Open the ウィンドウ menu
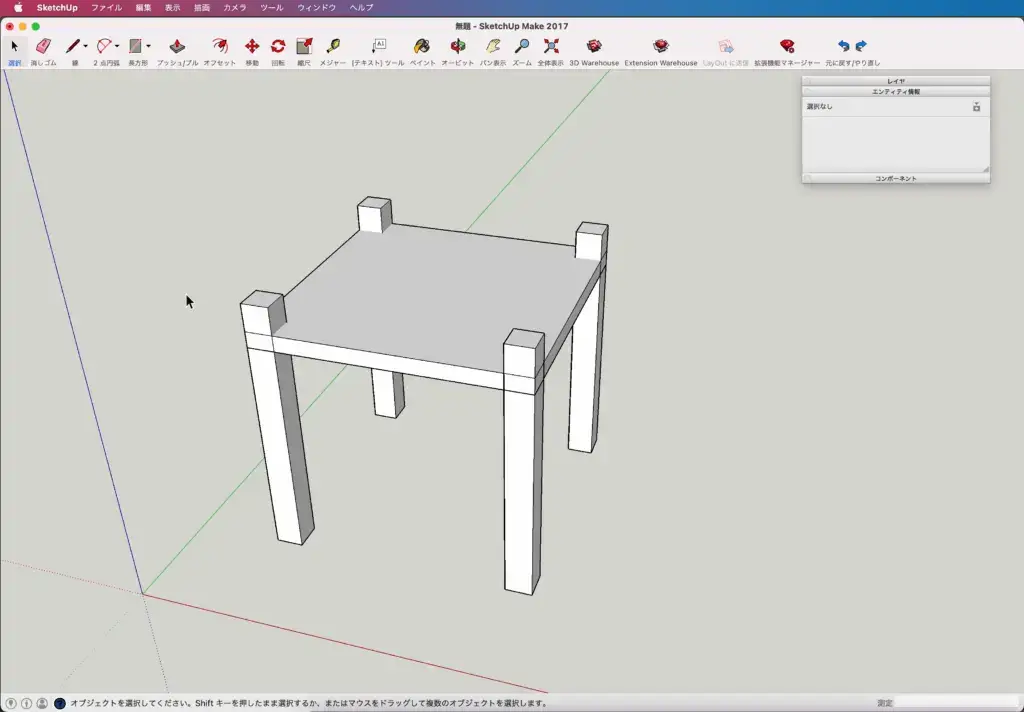1024x712 pixels. click(x=317, y=8)
